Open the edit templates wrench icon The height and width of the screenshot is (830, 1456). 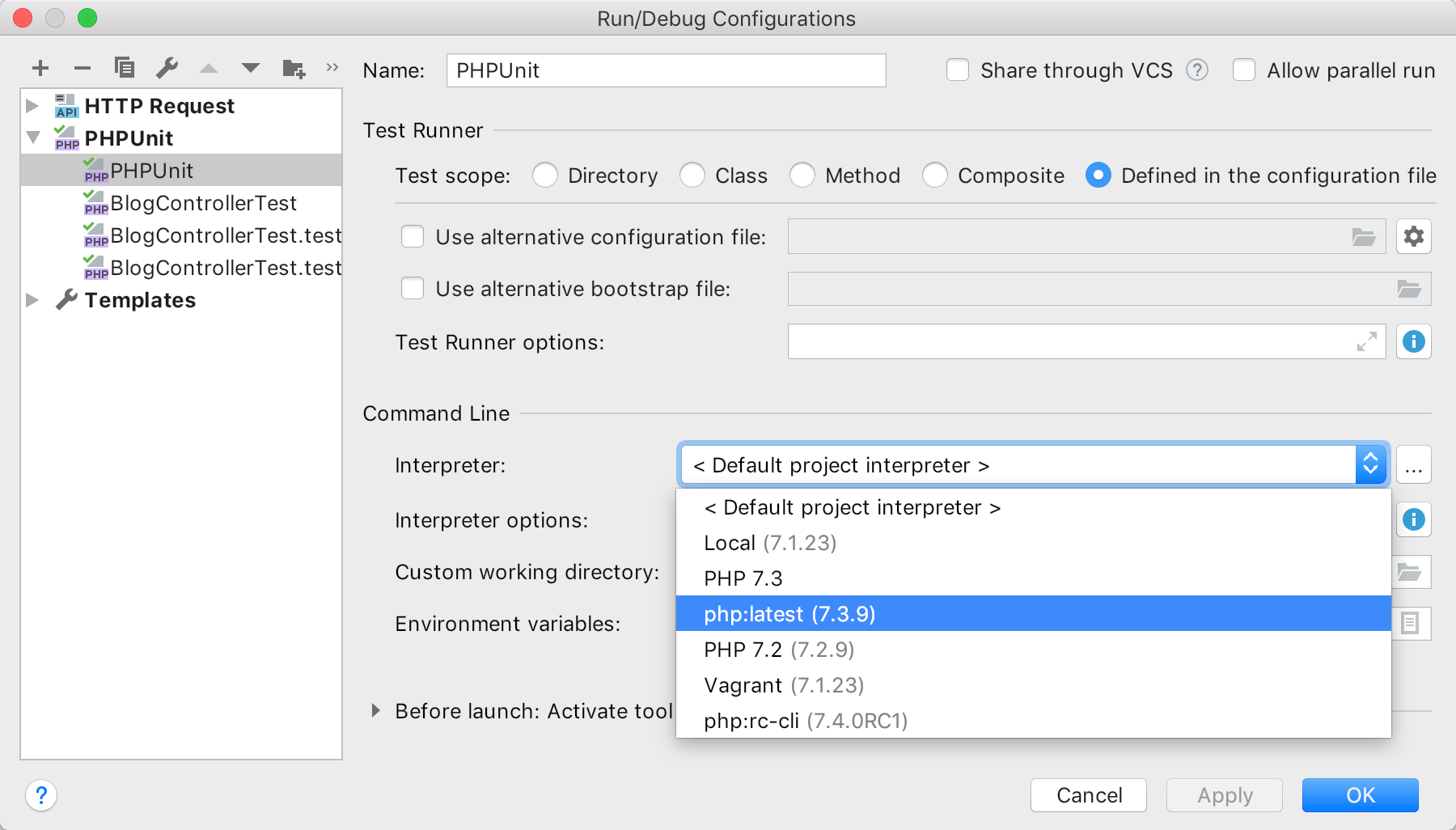click(x=167, y=68)
